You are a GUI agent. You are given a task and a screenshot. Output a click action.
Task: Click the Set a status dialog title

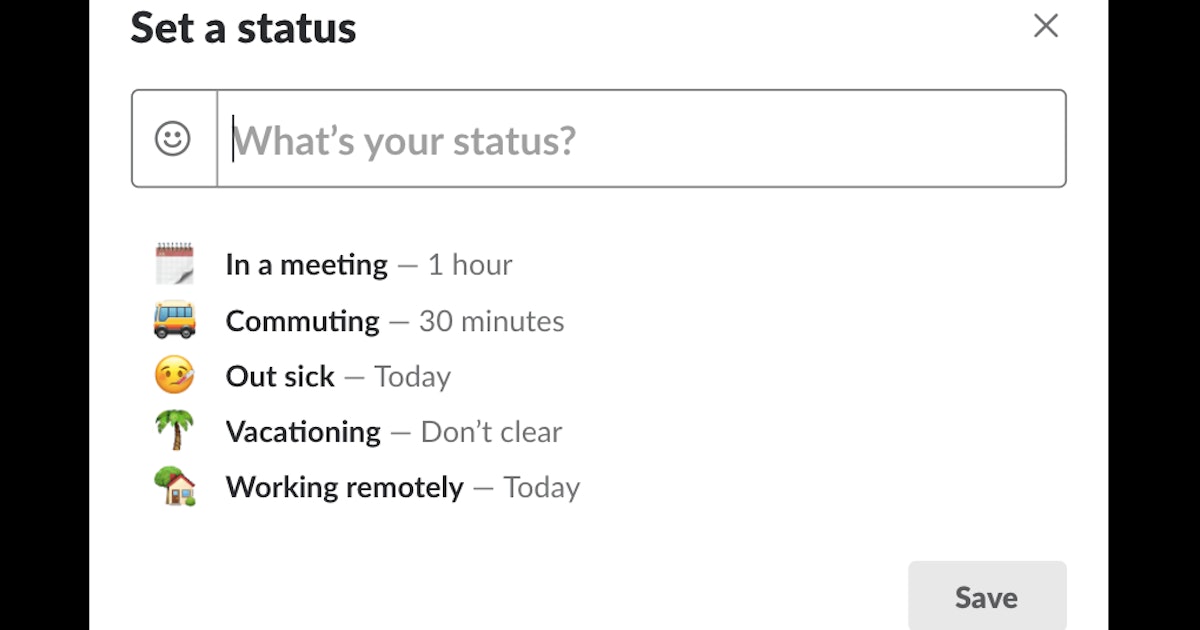(x=243, y=29)
